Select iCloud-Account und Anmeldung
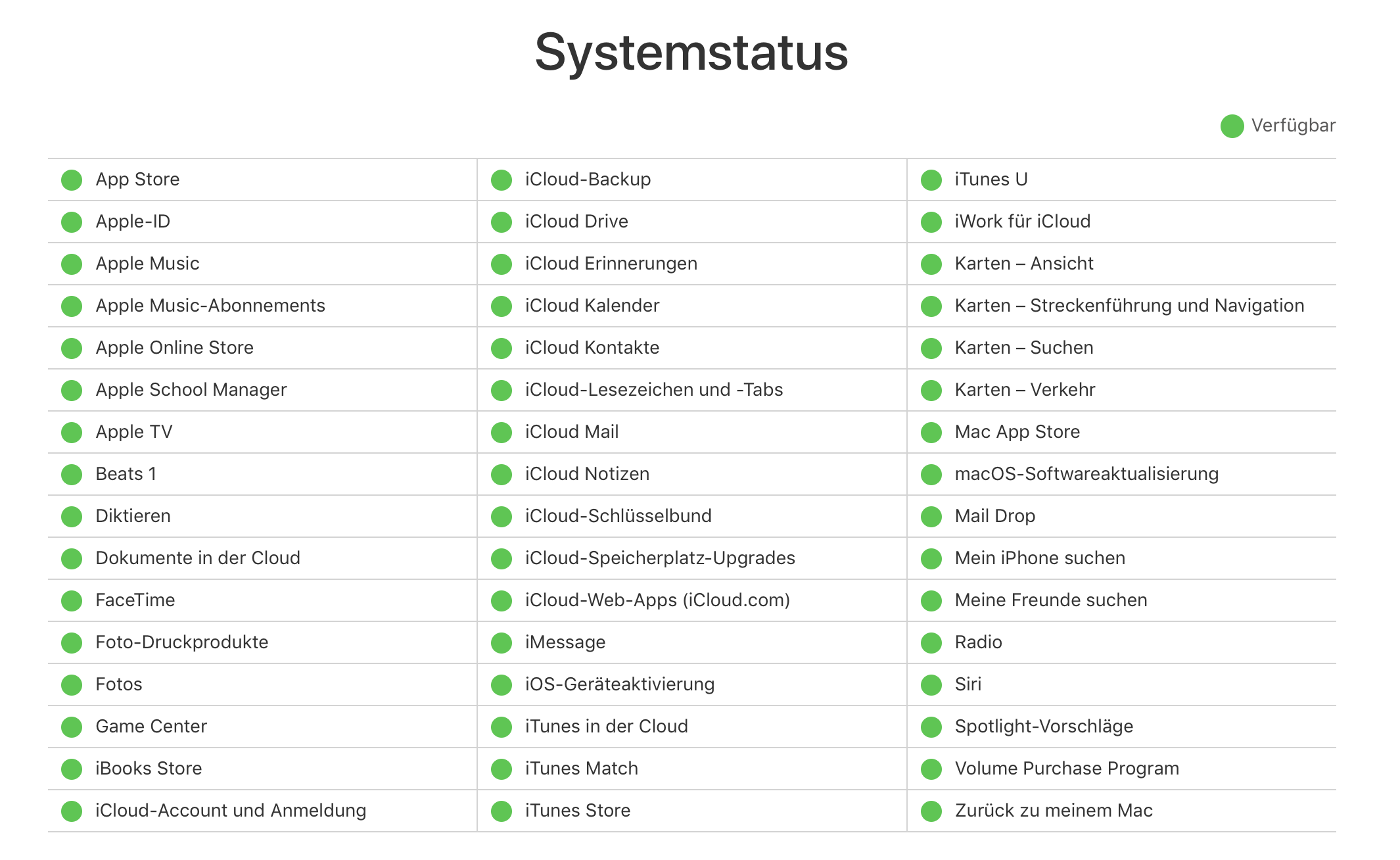 (231, 811)
